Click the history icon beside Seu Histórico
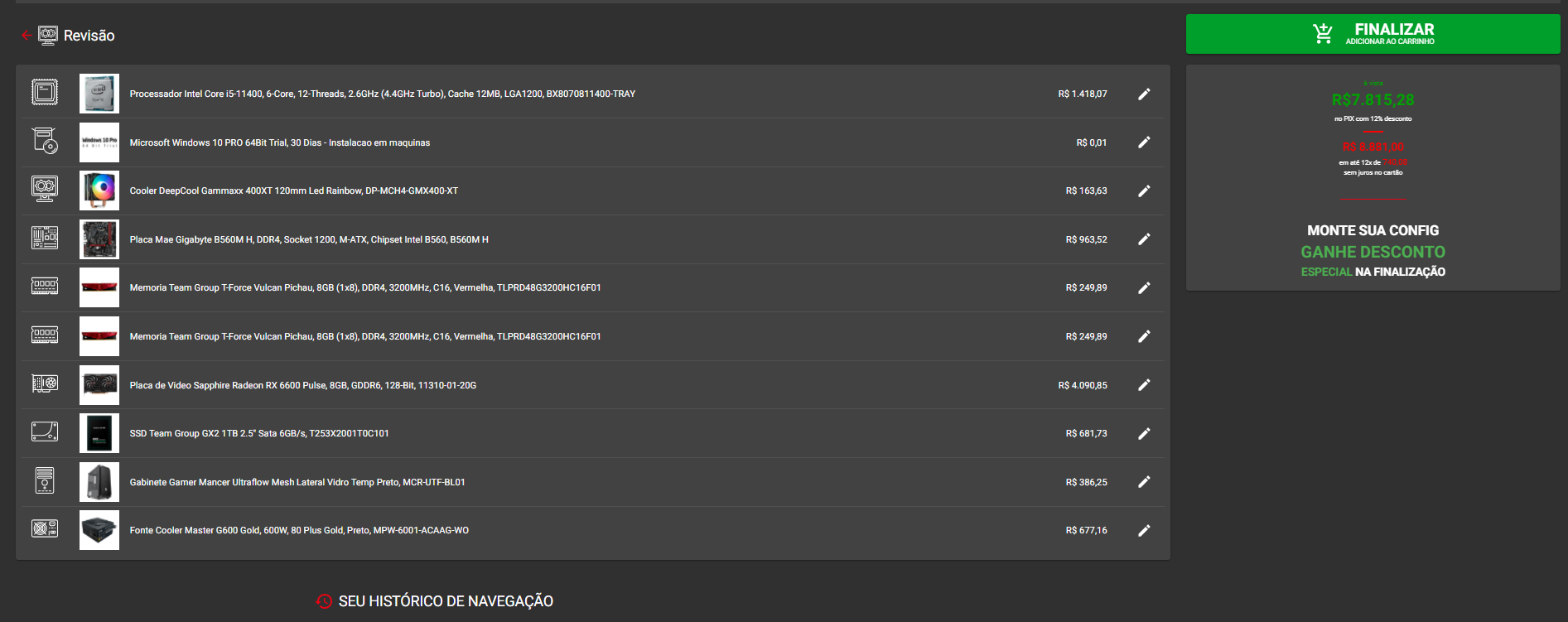 tap(324, 601)
